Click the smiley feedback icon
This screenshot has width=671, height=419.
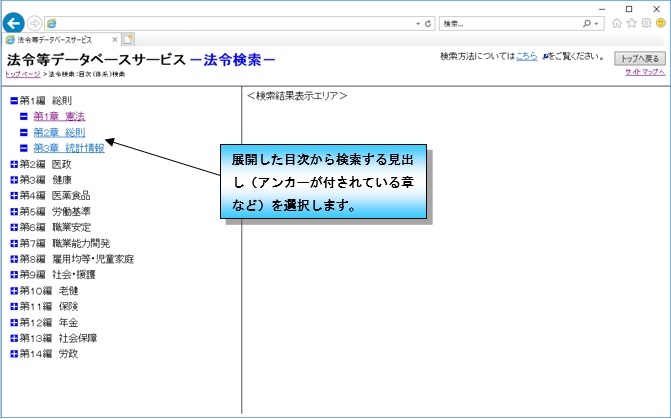[x=660, y=22]
